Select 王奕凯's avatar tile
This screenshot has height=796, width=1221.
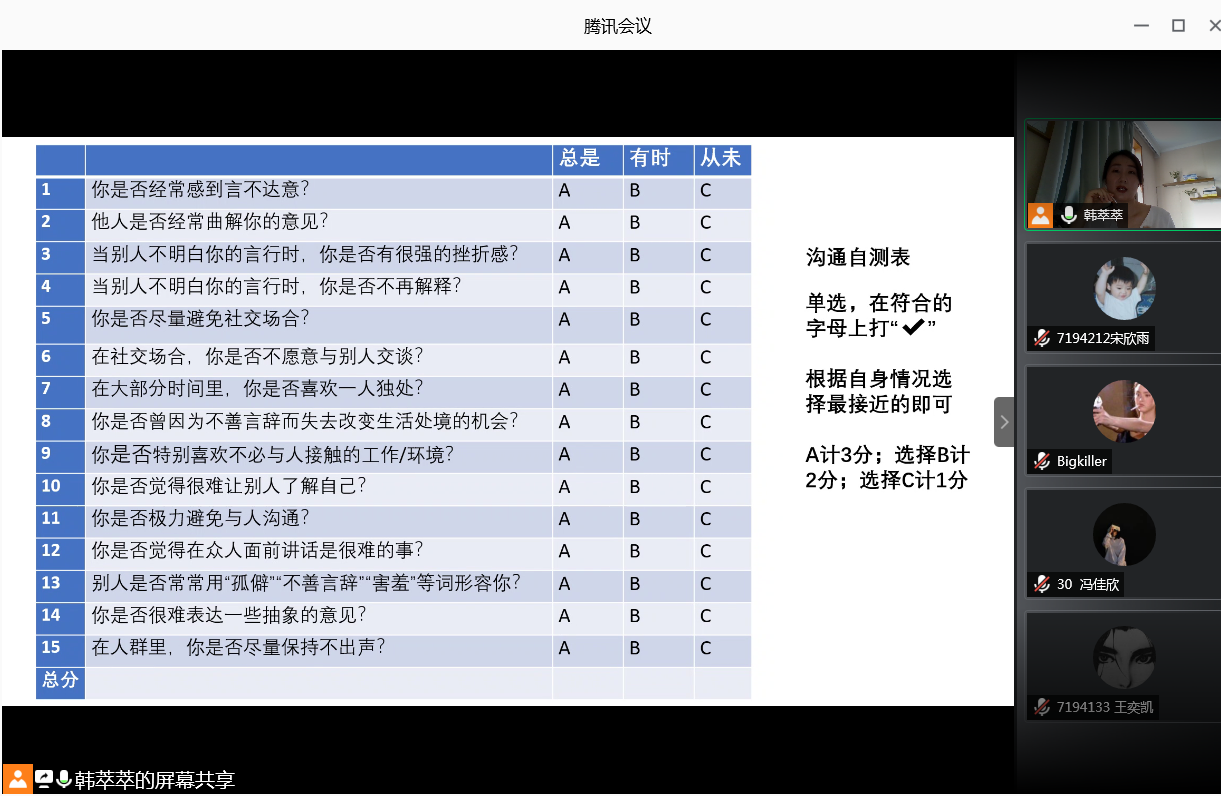tap(1124, 666)
